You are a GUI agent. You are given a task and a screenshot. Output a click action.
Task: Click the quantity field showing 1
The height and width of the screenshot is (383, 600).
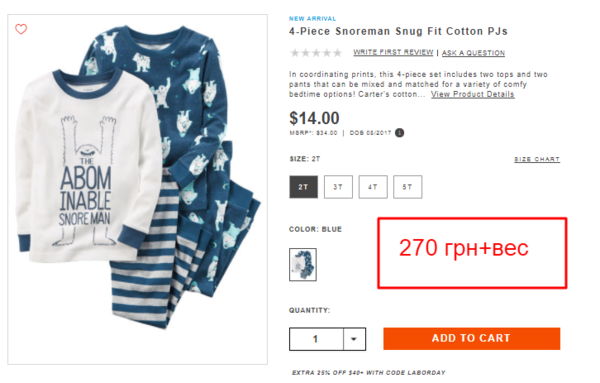(316, 339)
